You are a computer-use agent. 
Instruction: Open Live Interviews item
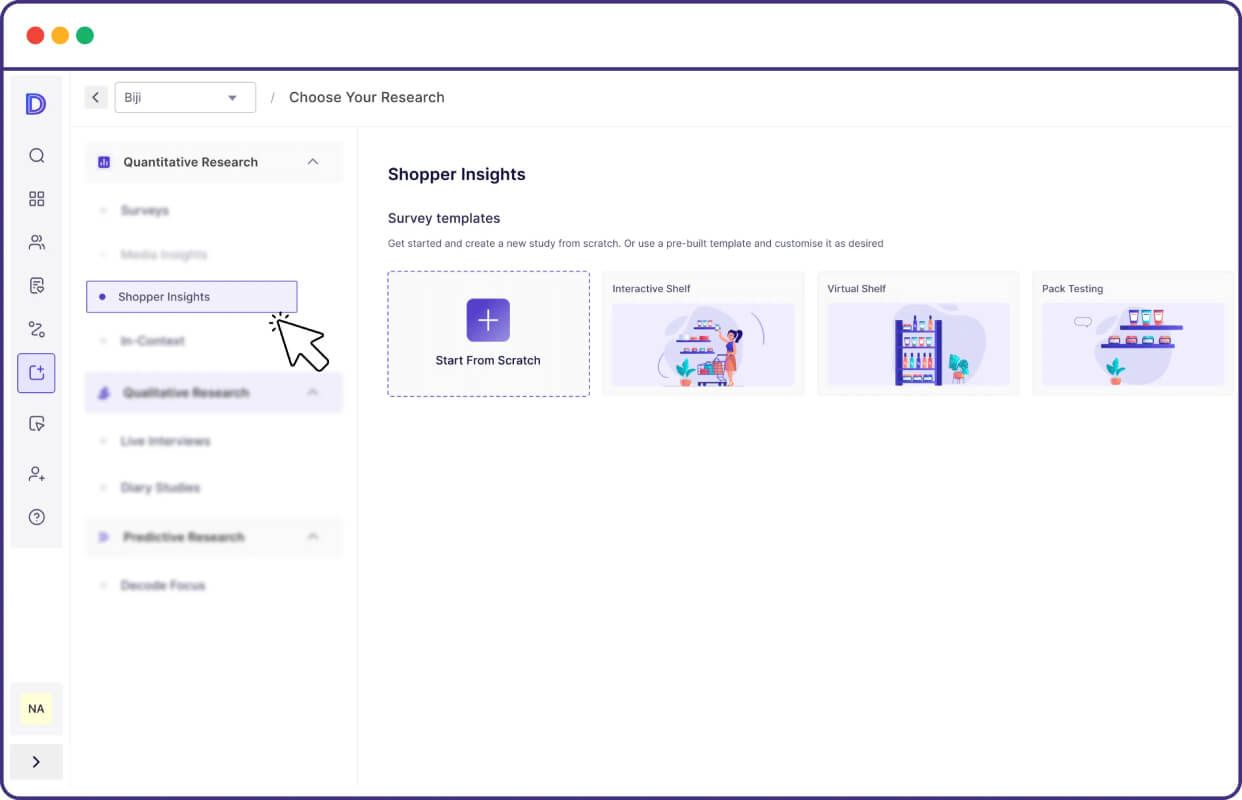click(165, 441)
